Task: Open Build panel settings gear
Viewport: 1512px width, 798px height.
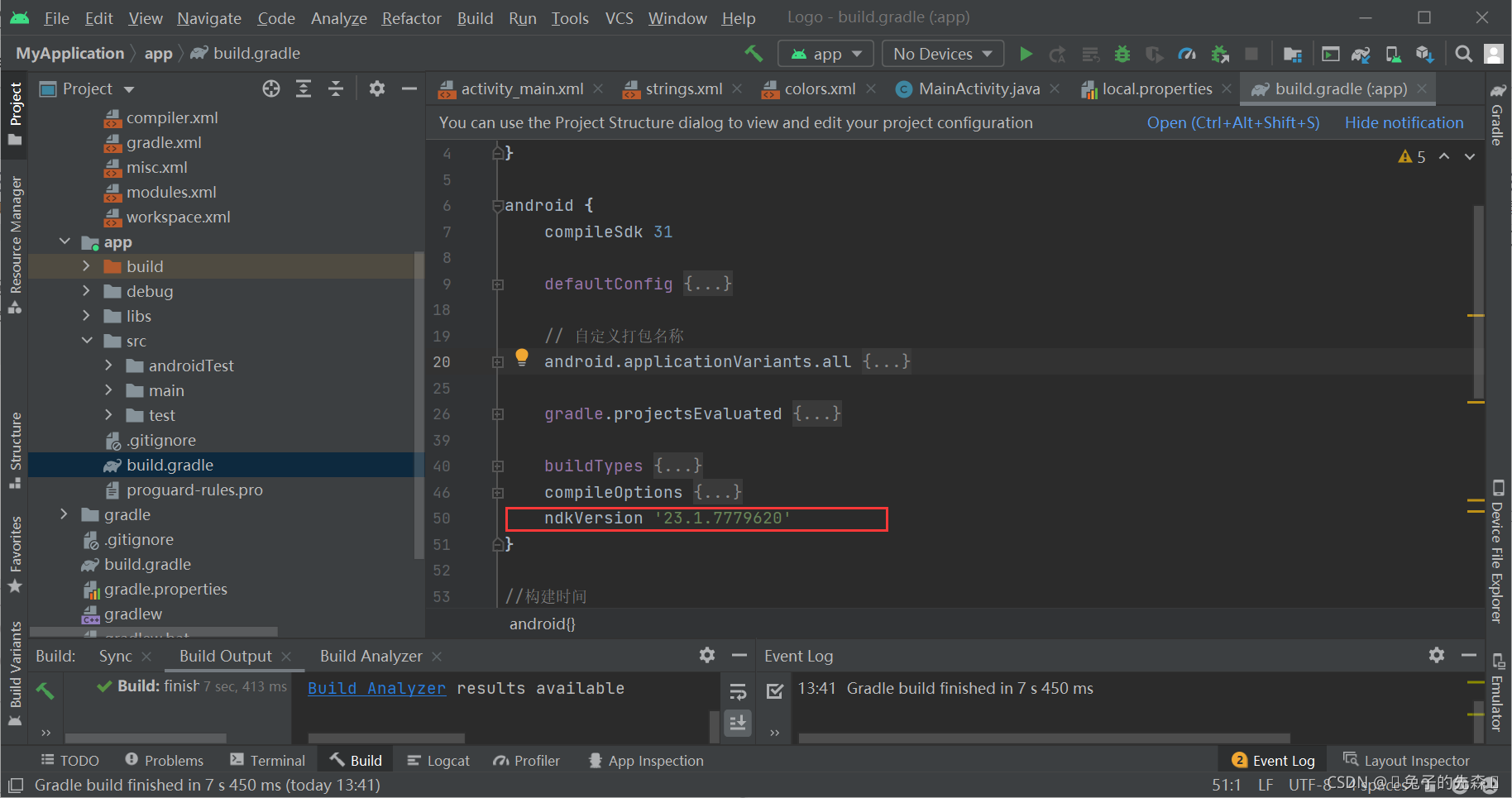Action: tap(707, 655)
